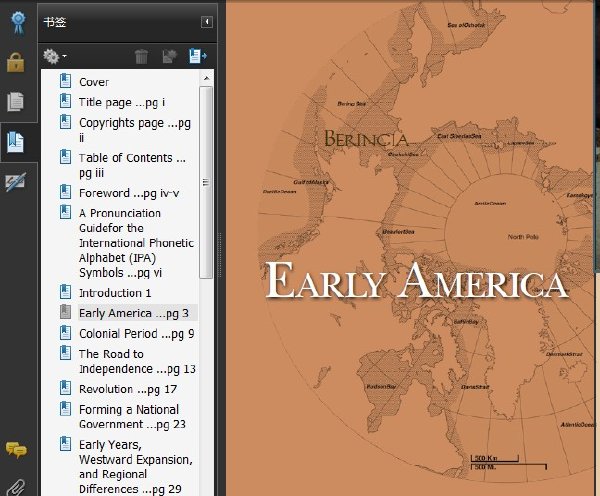This screenshot has width=600, height=496.
Task: Delete bookmark using the trash icon
Action: (141, 56)
